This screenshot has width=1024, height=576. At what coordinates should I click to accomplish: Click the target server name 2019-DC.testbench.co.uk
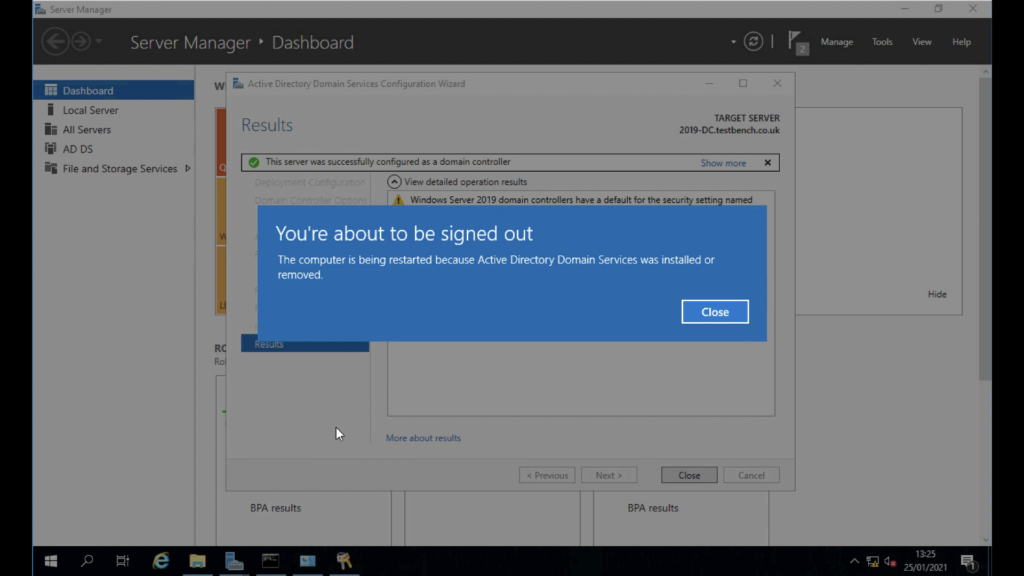point(729,130)
